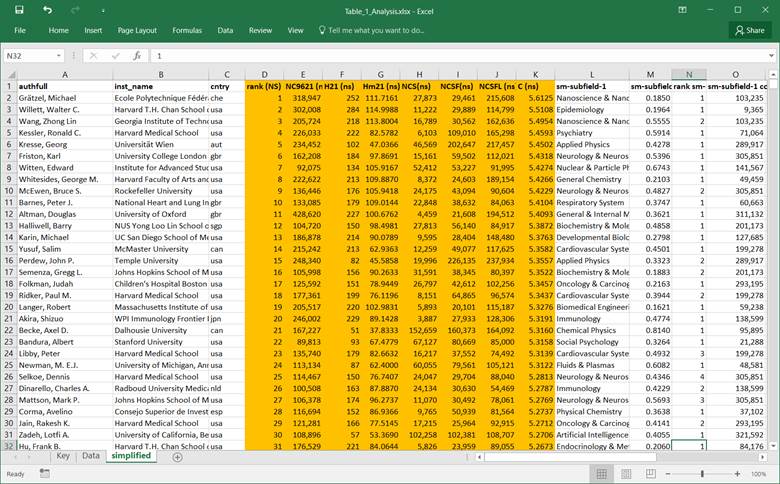
Task: Click the Cancel X icon in formula bar
Action: pos(93,56)
